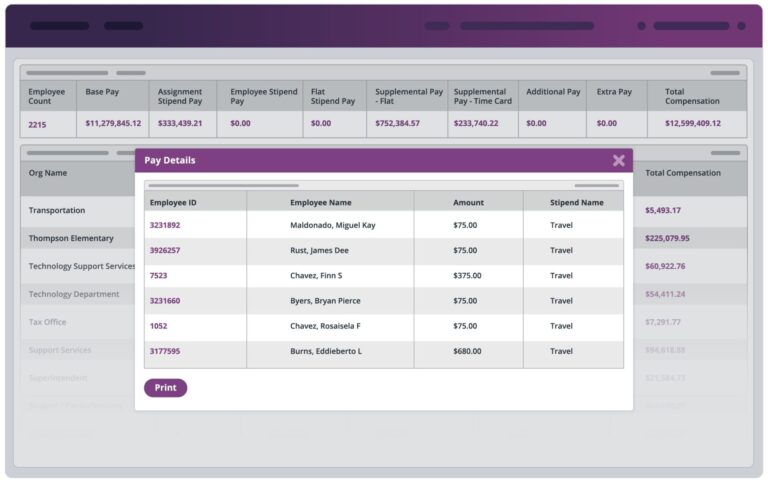Sort by Employee Name column header
768x482 pixels.
321,202
